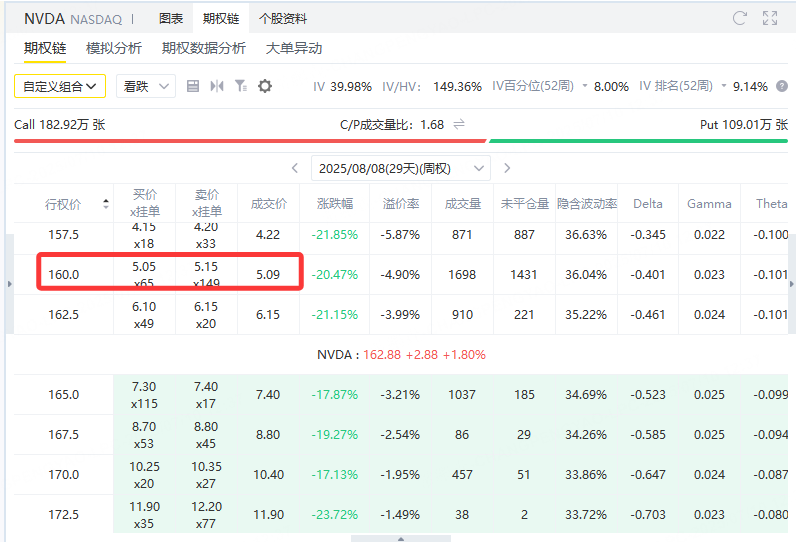Switch to the 图表 tab
Viewport: 796px width, 542px height.
[171, 19]
